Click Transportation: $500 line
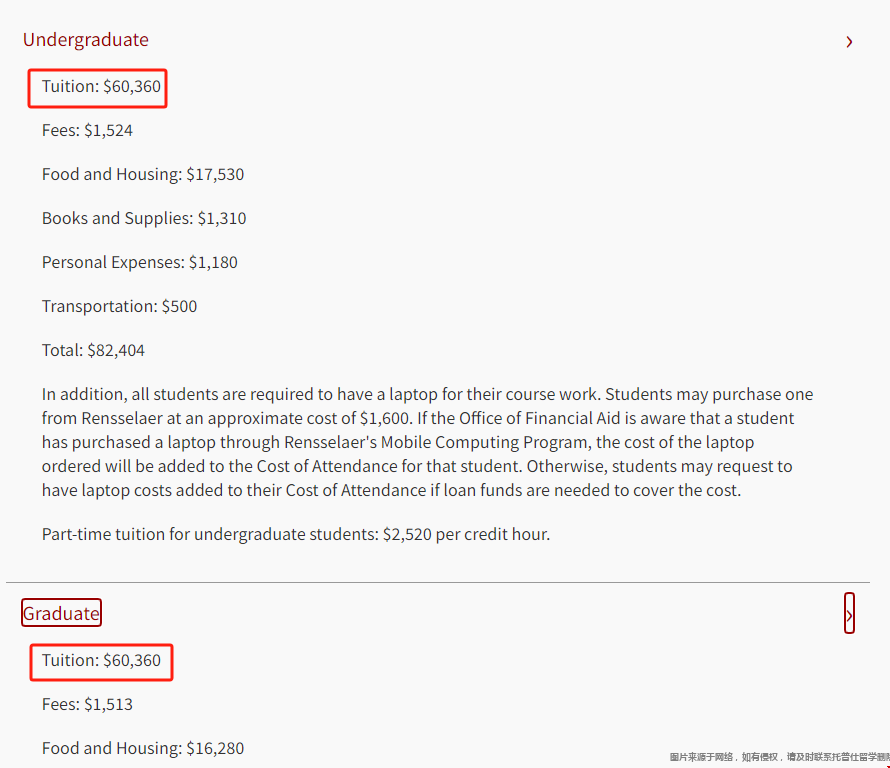The height and width of the screenshot is (768, 890). pos(119,307)
